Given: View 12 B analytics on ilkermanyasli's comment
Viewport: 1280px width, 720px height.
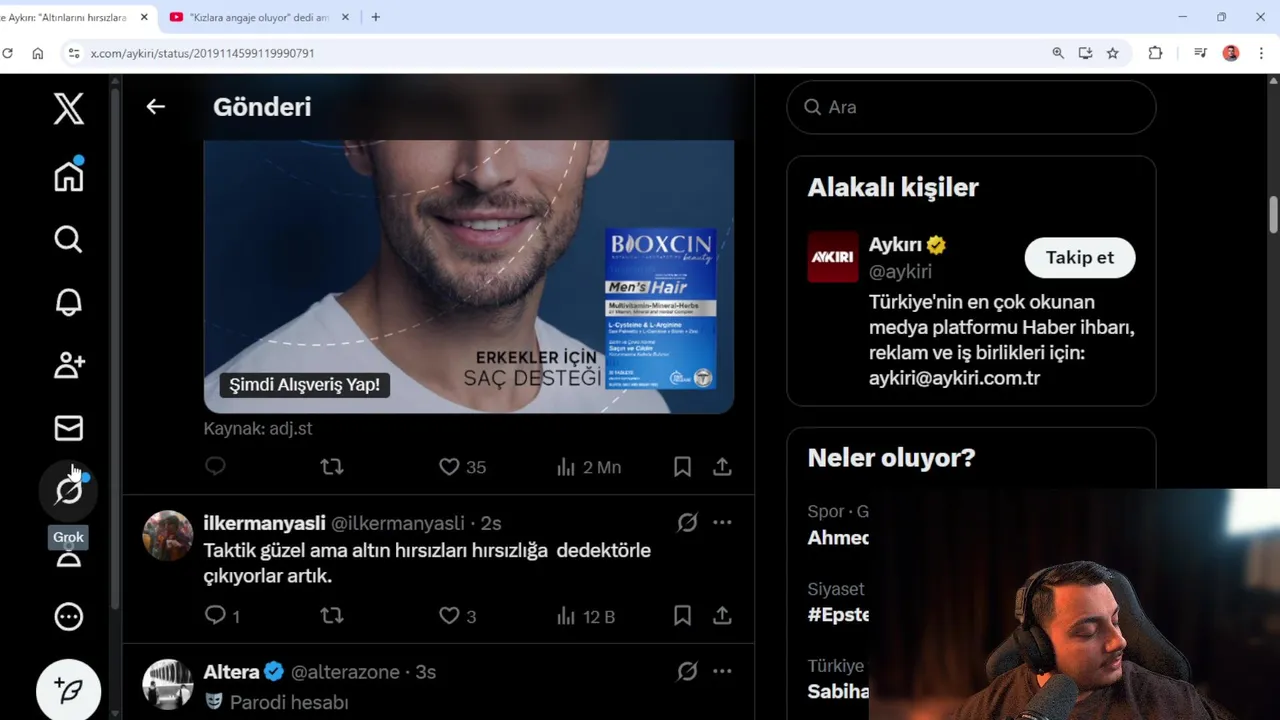Looking at the screenshot, I should point(586,616).
